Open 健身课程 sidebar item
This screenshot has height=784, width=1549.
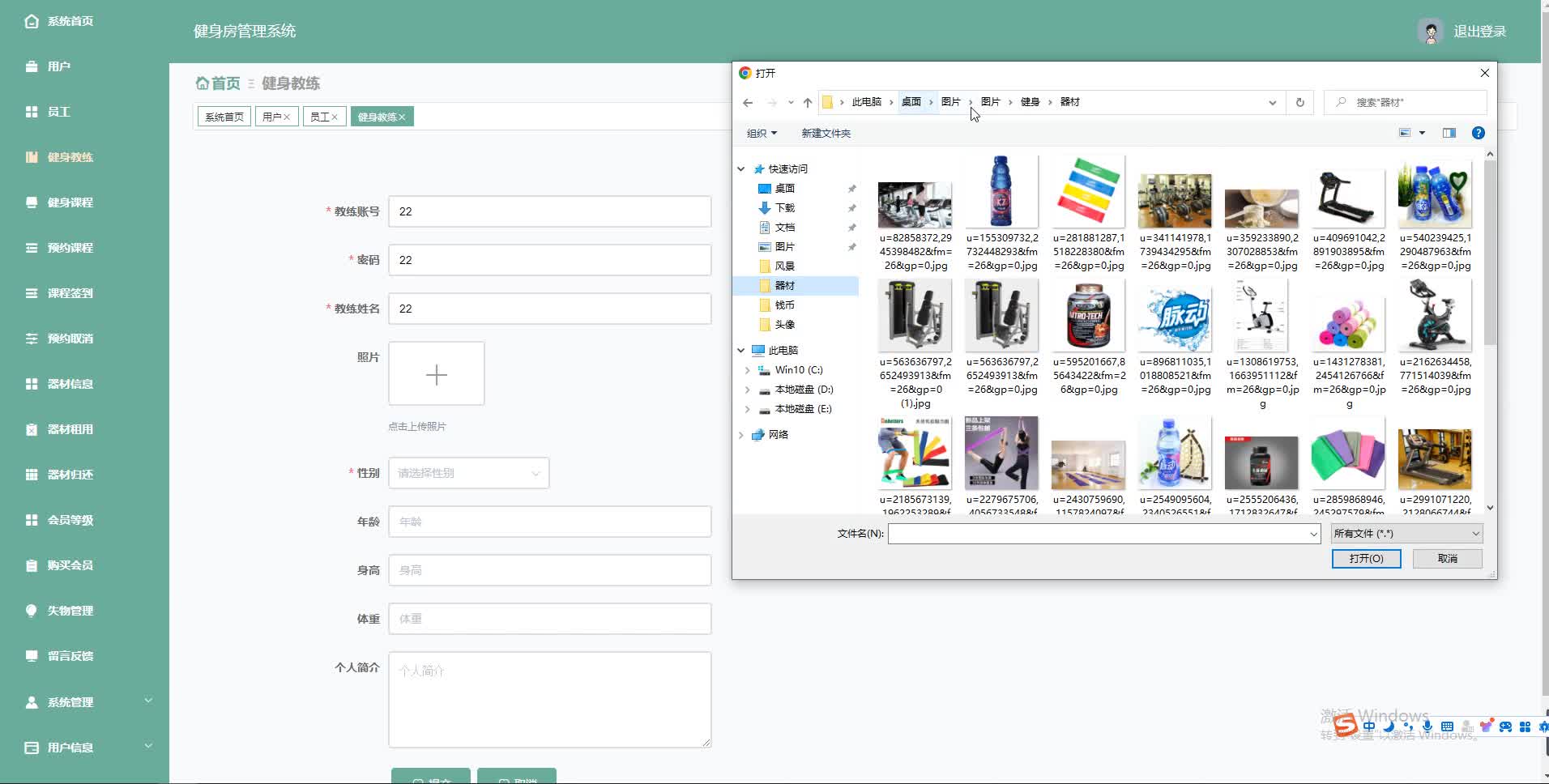(70, 202)
